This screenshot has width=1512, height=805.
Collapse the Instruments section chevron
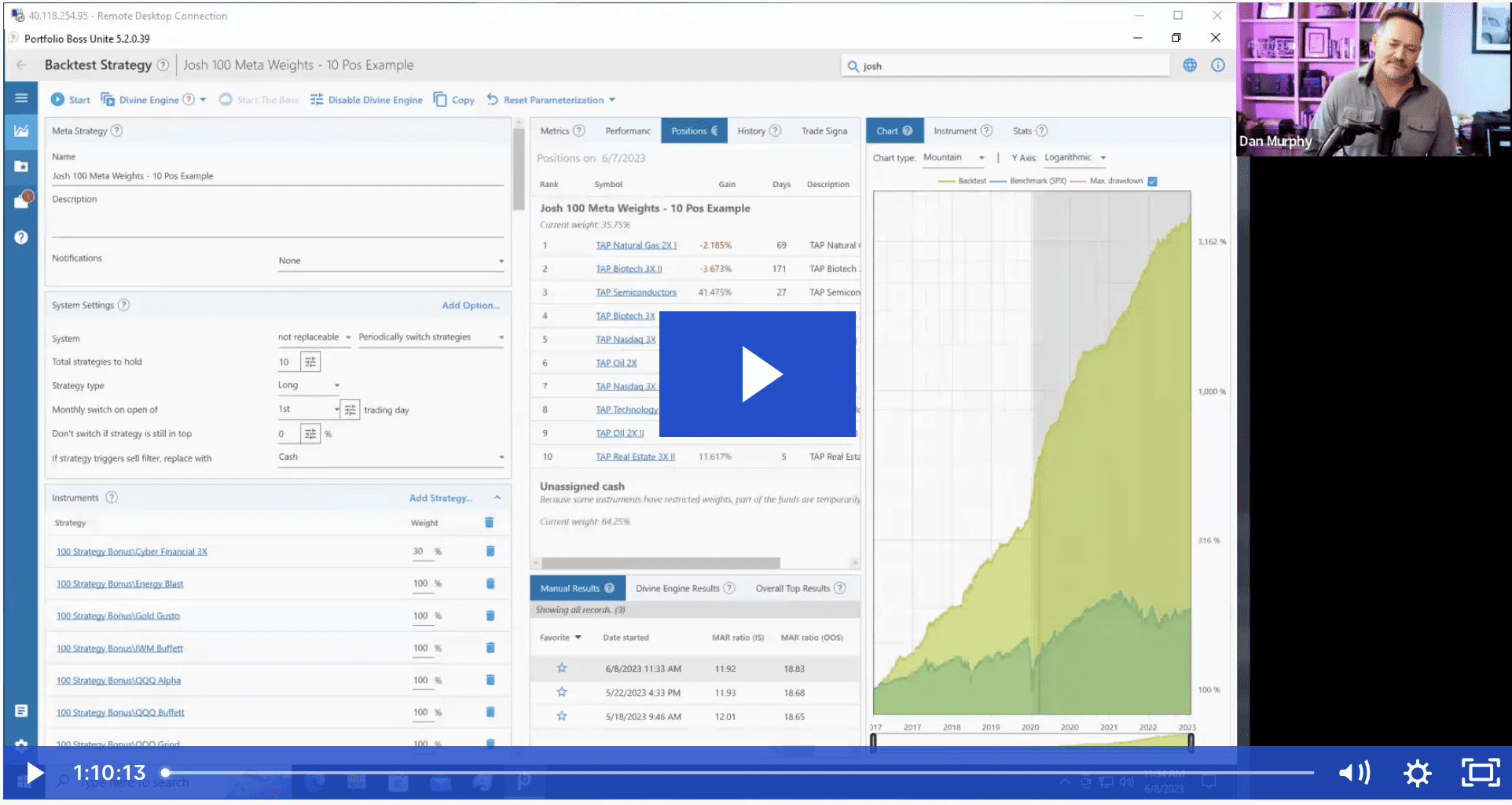[497, 498]
